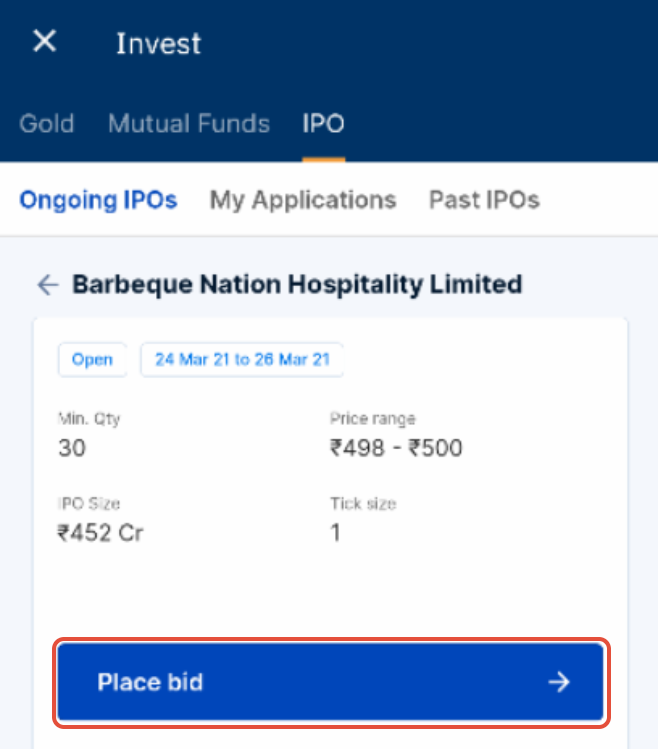Click the 24 Mar 21 to 26 Mar 21 date badge
The height and width of the screenshot is (749, 658).
pyautogui.click(x=242, y=360)
